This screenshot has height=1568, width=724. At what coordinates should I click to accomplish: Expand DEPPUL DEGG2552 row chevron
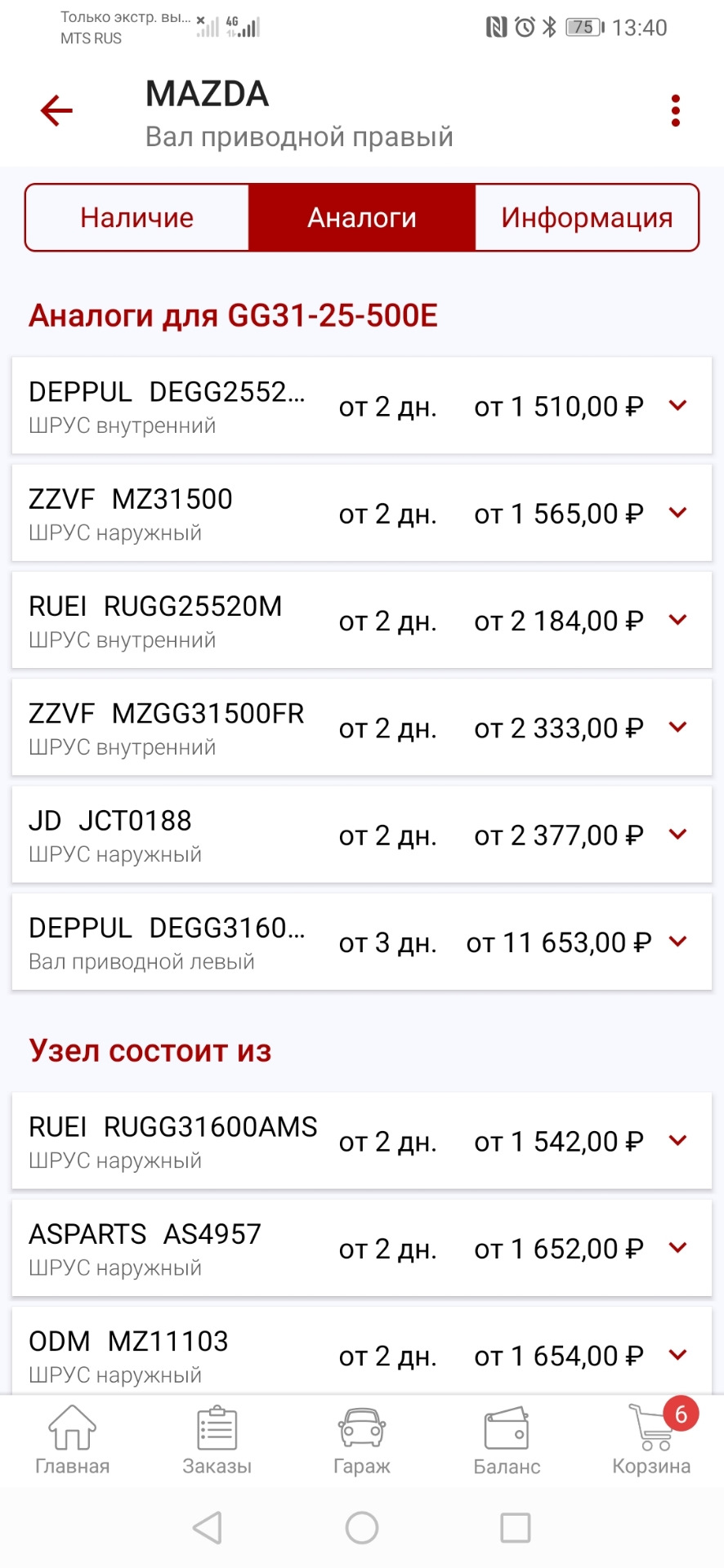pos(677,405)
